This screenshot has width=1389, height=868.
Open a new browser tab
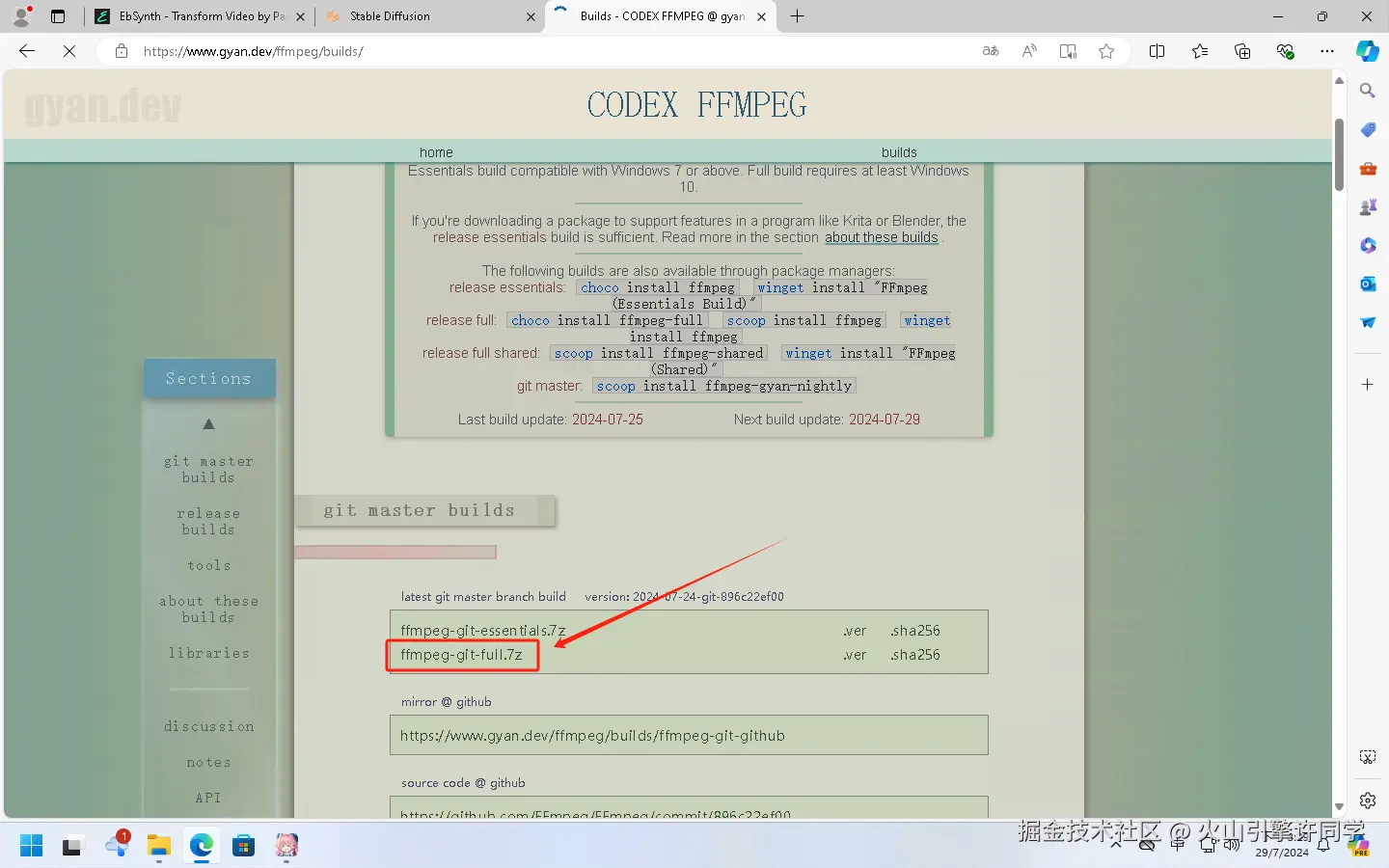(798, 16)
